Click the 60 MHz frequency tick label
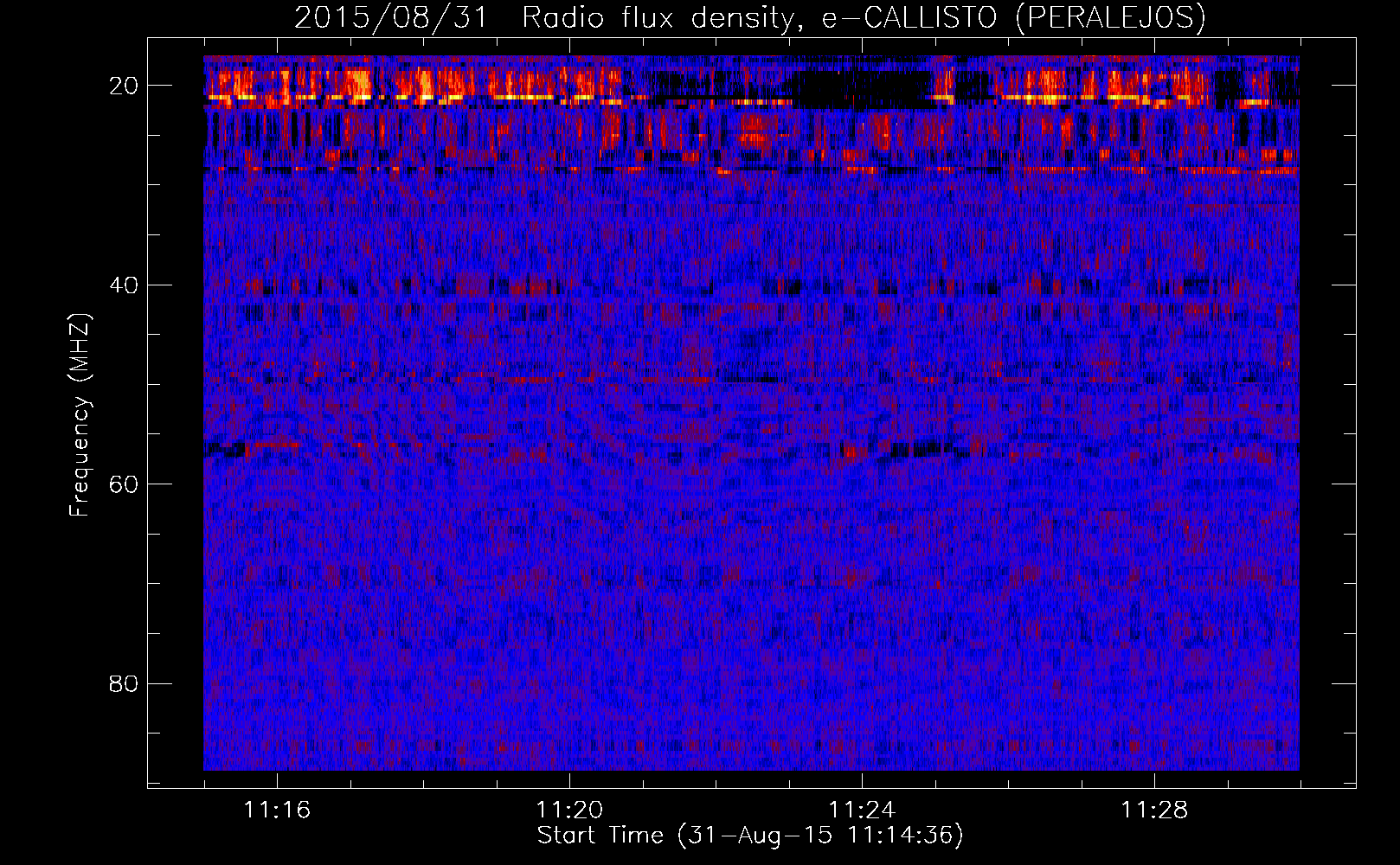This screenshot has width=1400, height=865. point(125,484)
